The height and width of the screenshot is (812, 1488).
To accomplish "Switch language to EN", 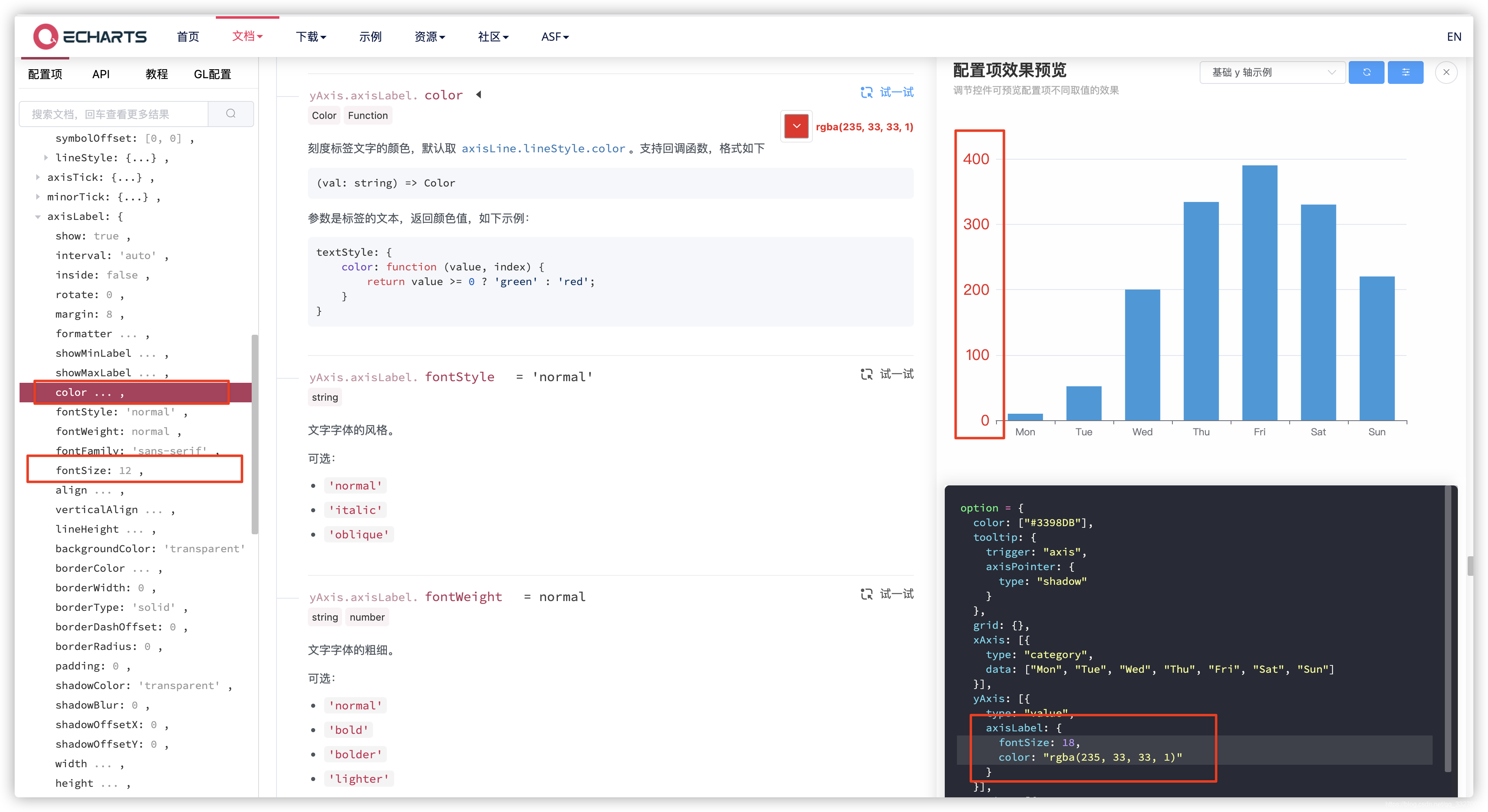I will 1453,37.
